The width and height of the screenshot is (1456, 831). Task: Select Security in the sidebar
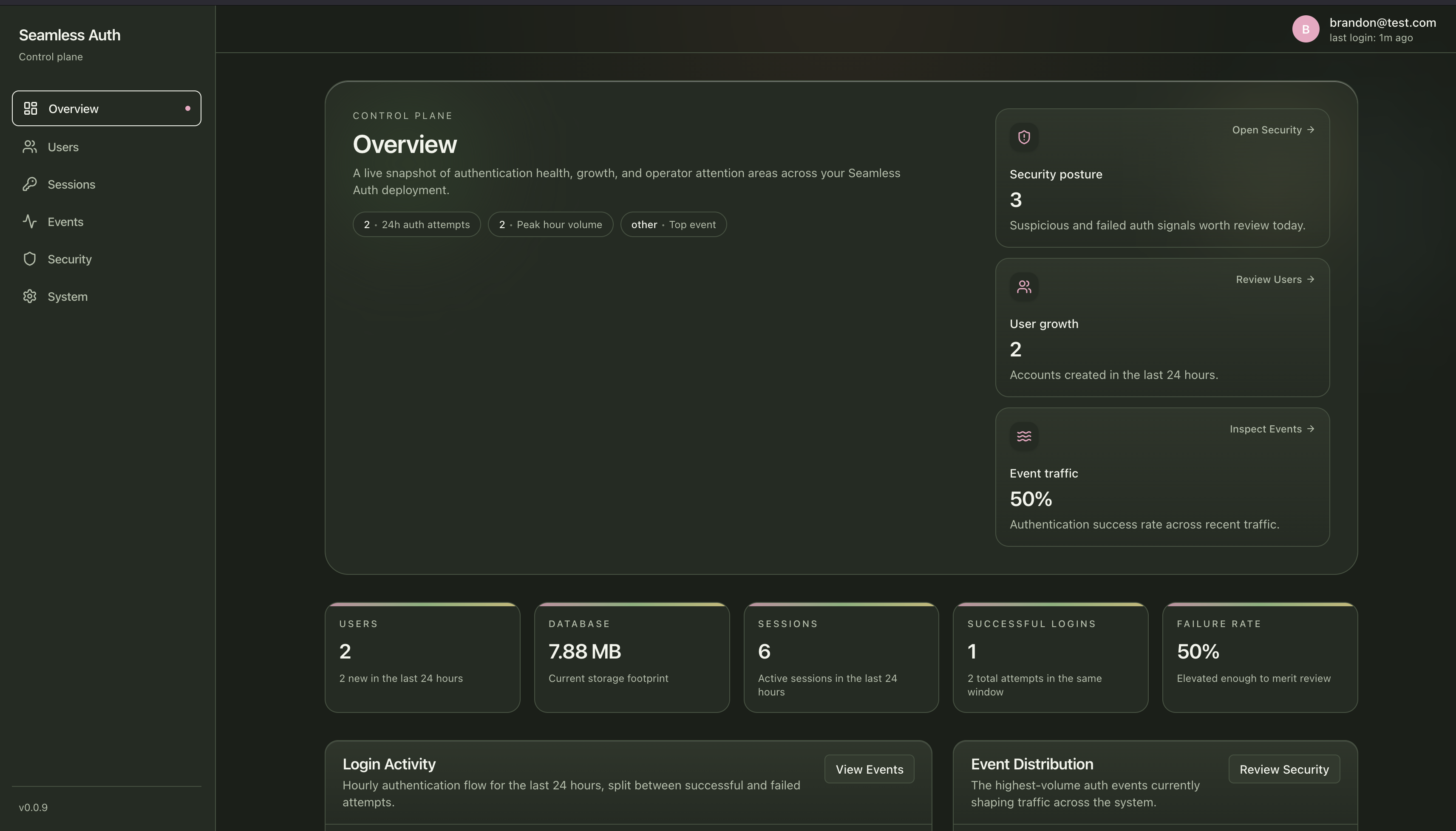[107, 259]
